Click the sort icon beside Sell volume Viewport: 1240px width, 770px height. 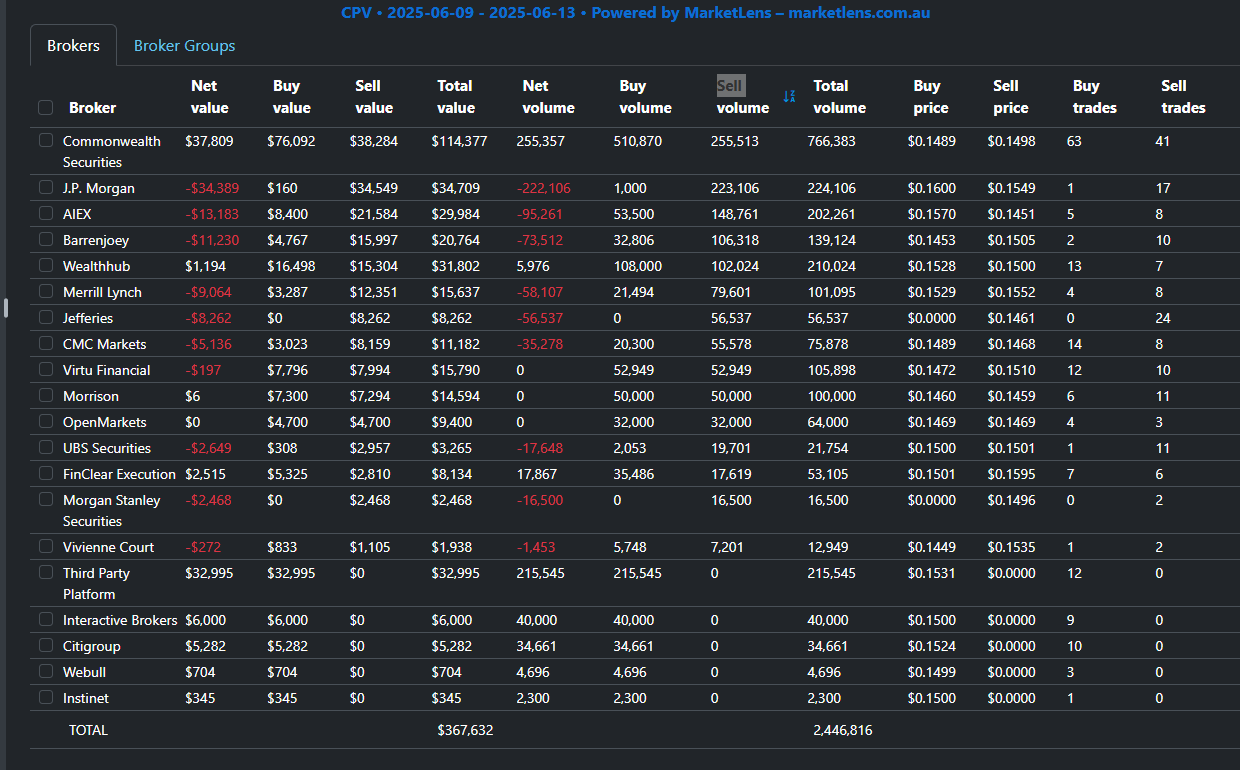click(789, 96)
